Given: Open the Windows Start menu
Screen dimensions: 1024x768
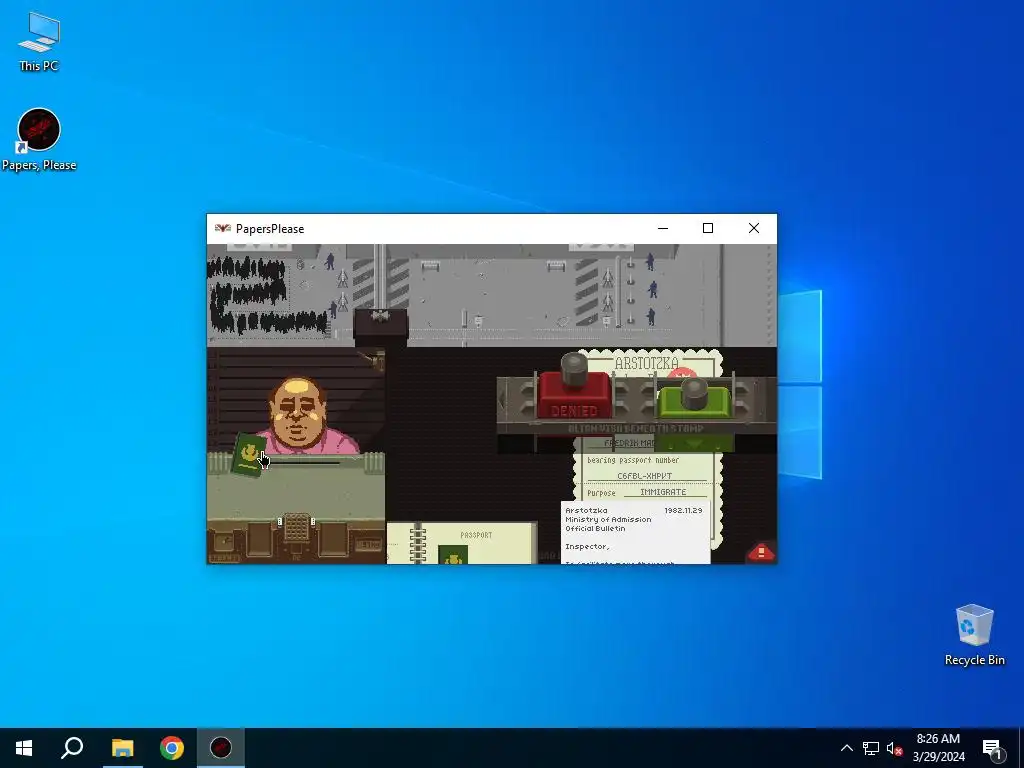Looking at the screenshot, I should pyautogui.click(x=24, y=748).
